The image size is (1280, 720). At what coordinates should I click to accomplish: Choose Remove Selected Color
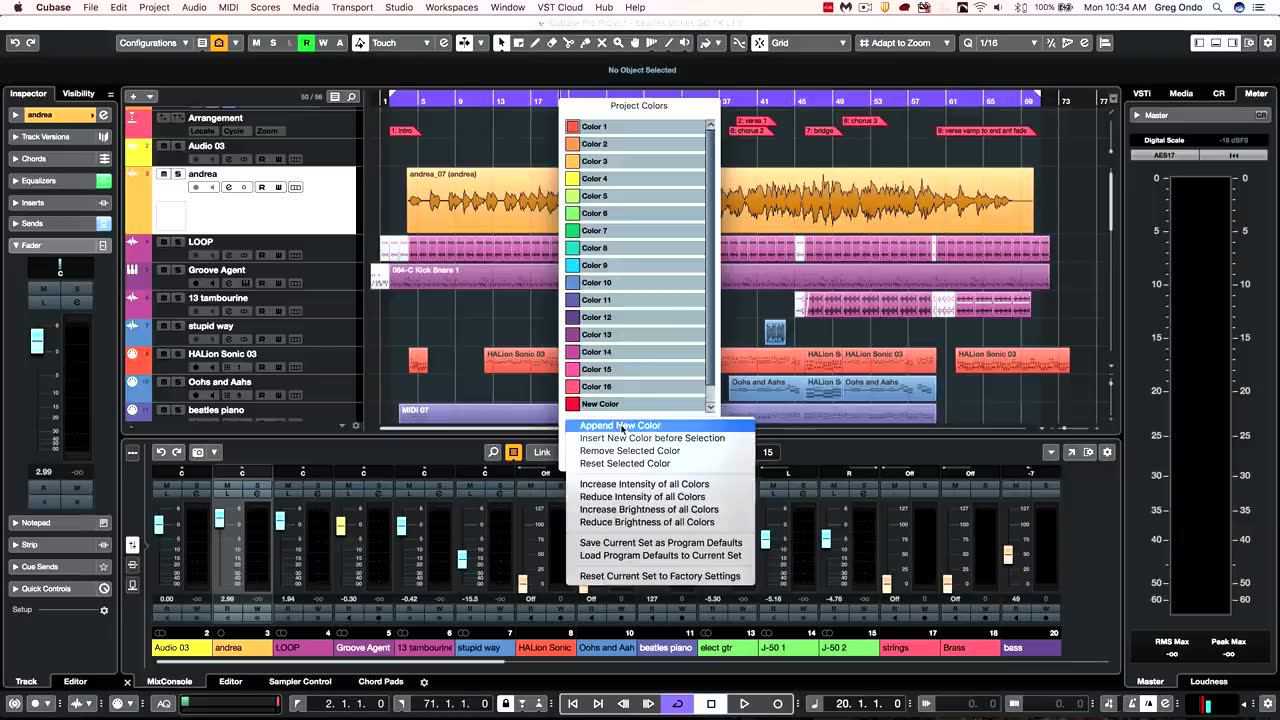point(660,451)
